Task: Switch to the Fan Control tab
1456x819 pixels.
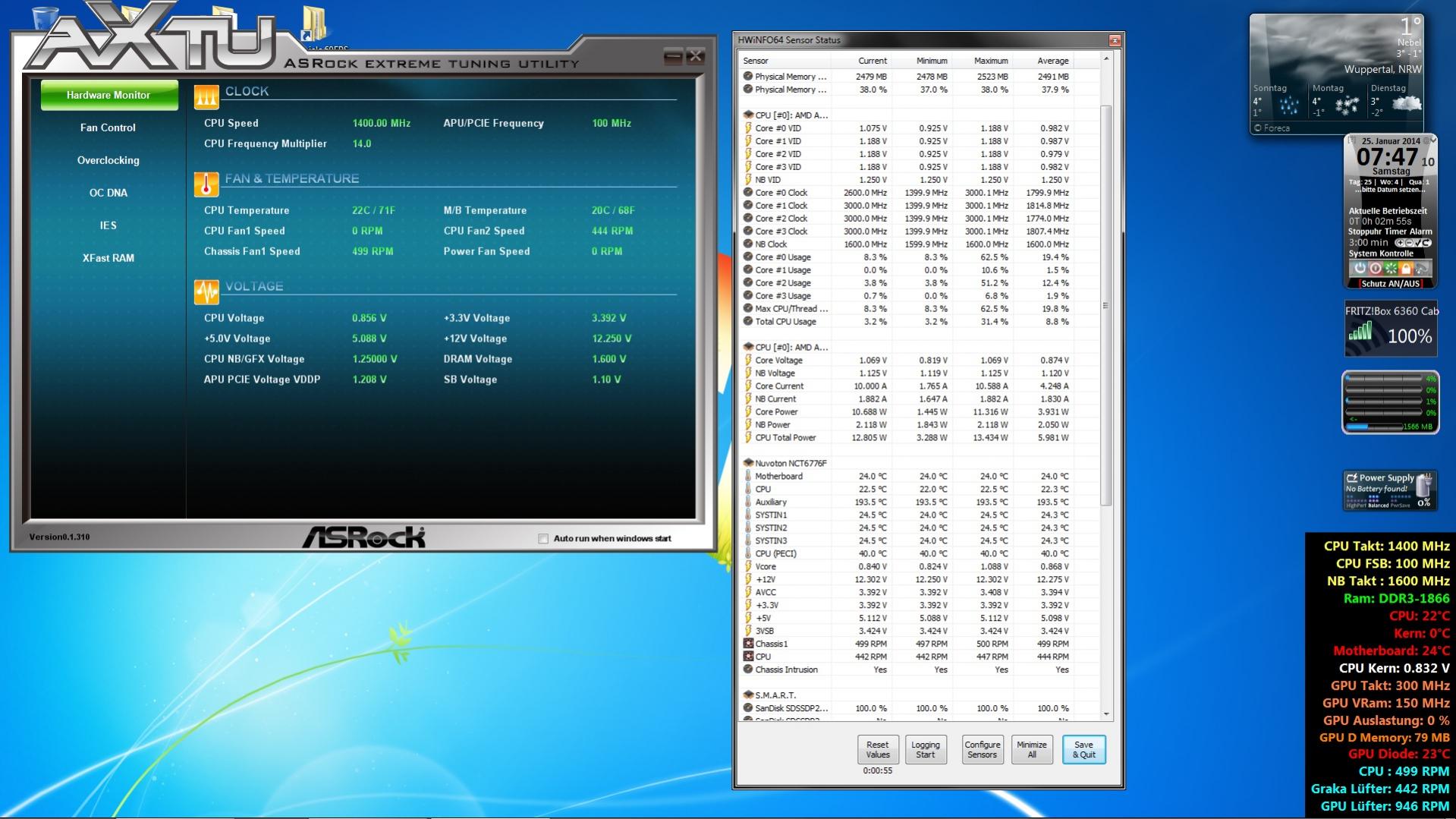Action: (108, 128)
